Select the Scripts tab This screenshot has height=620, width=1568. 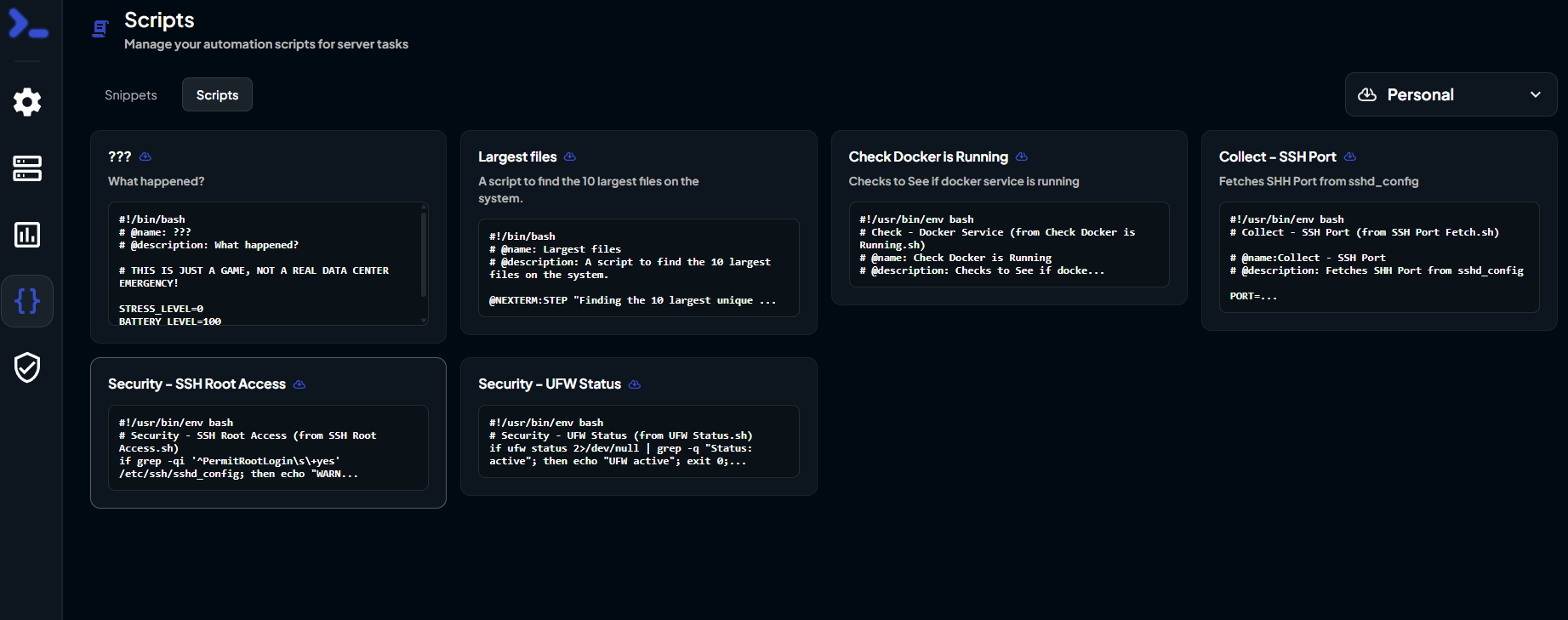click(x=217, y=95)
